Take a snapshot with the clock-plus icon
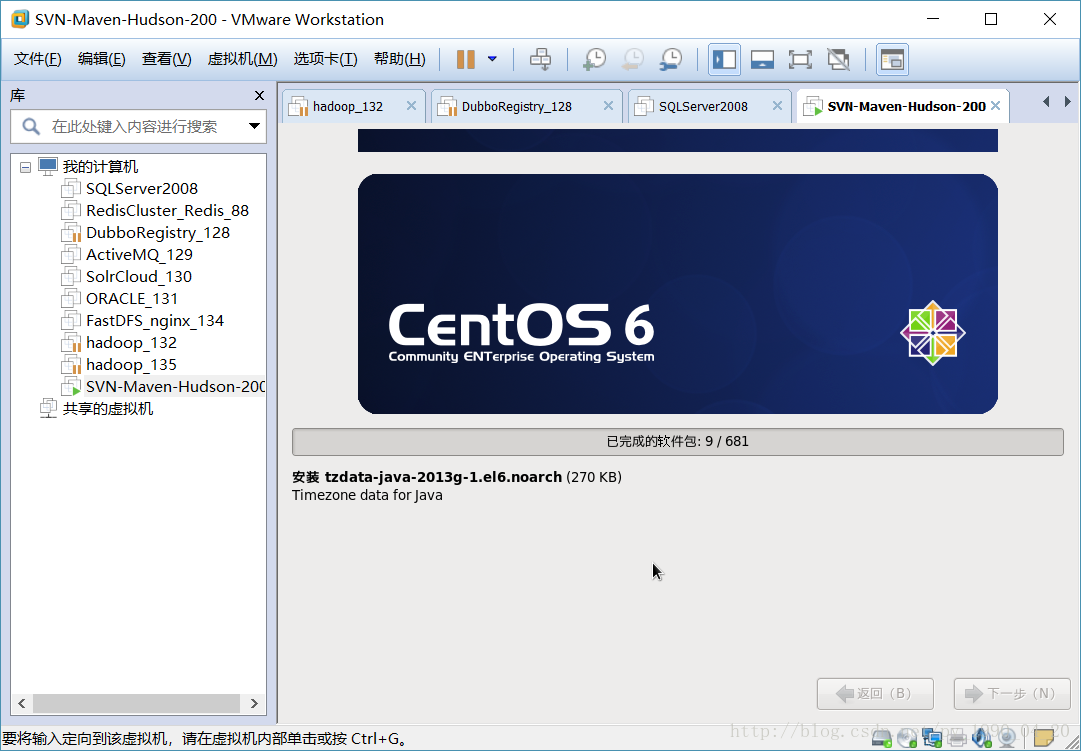This screenshot has height=751, width=1081. [x=594, y=59]
